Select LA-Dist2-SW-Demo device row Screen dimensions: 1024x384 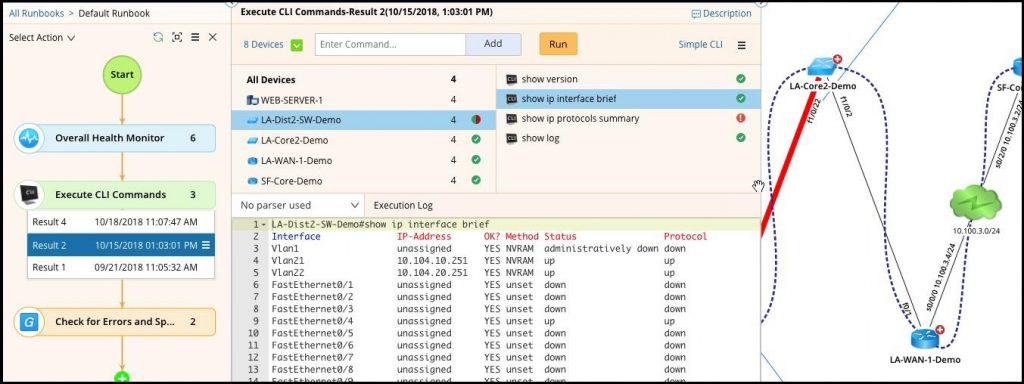(364, 120)
